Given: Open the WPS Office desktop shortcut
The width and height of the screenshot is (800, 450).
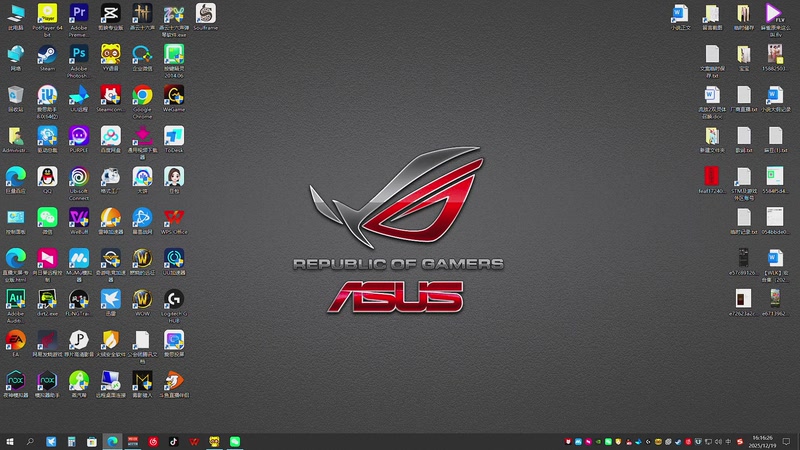Looking at the screenshot, I should click(173, 221).
